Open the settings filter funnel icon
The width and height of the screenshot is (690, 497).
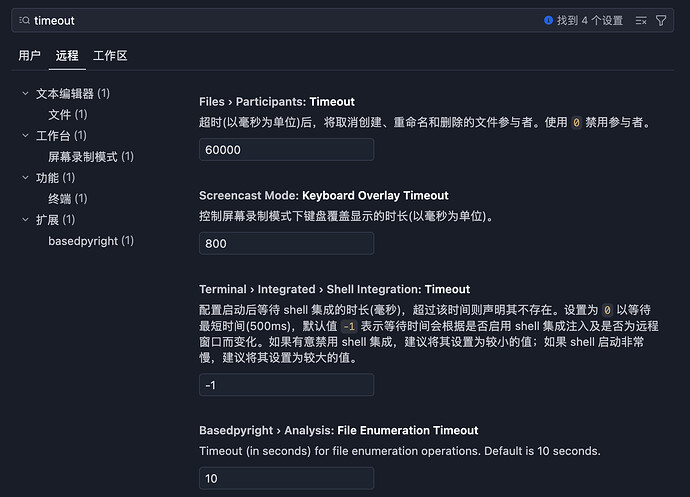tap(661, 21)
